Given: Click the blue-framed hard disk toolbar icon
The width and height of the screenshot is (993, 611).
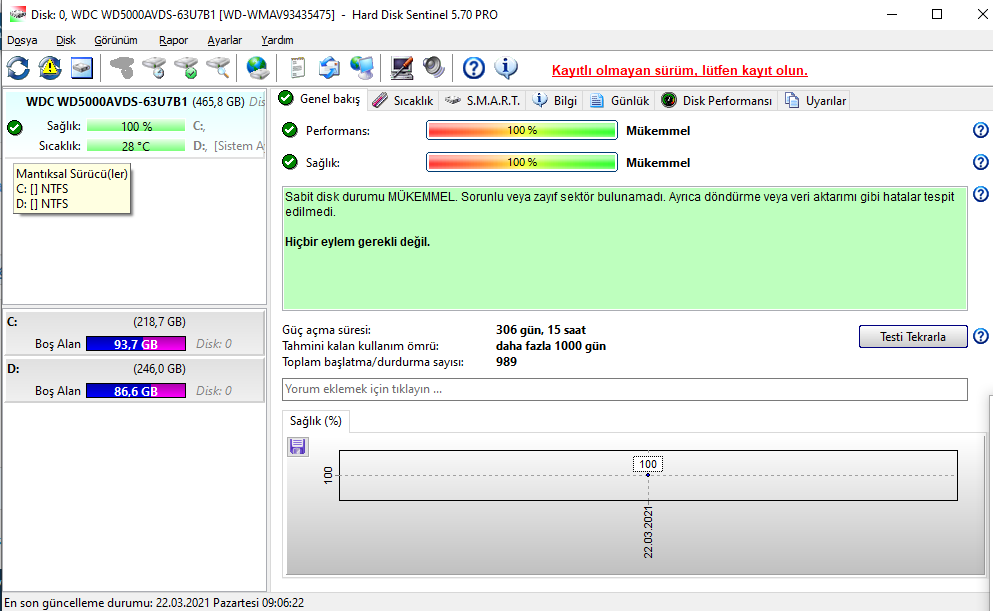Looking at the screenshot, I should [x=82, y=68].
